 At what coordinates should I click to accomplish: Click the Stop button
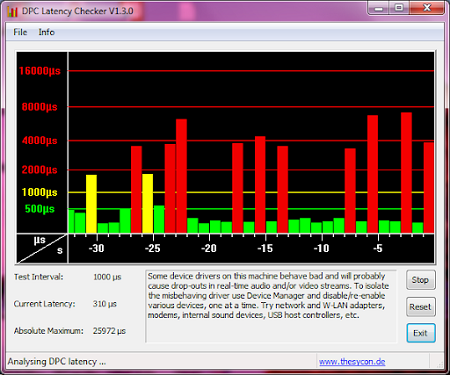(x=421, y=280)
